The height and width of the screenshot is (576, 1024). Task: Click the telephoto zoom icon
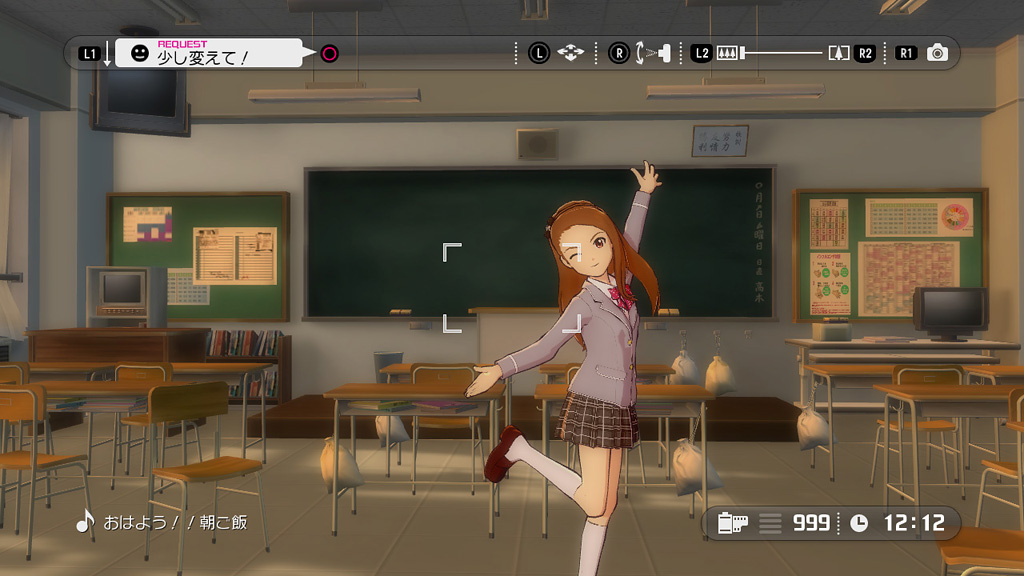point(838,53)
